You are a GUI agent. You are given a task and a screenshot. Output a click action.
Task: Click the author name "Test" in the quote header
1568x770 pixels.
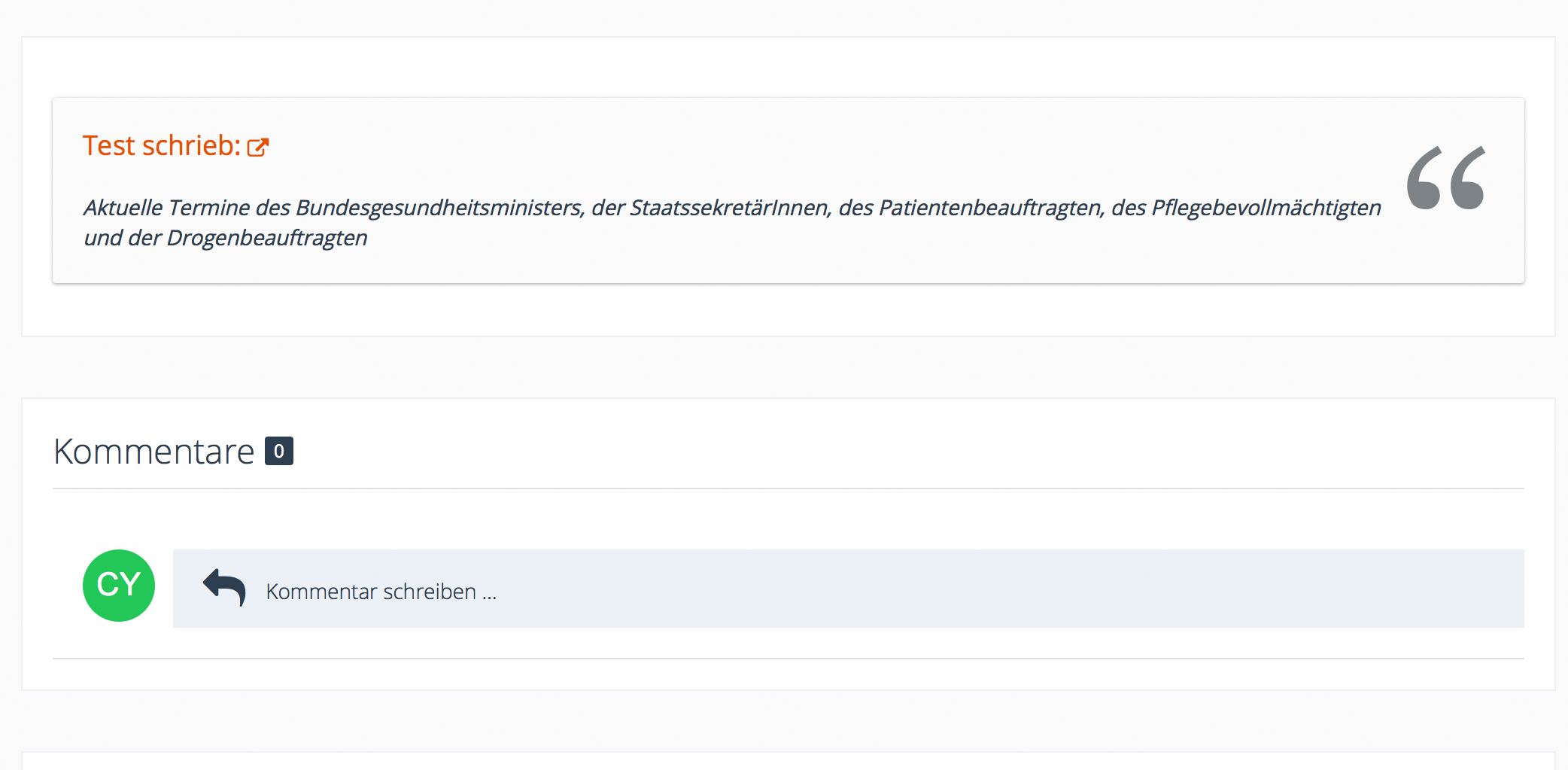(x=108, y=146)
